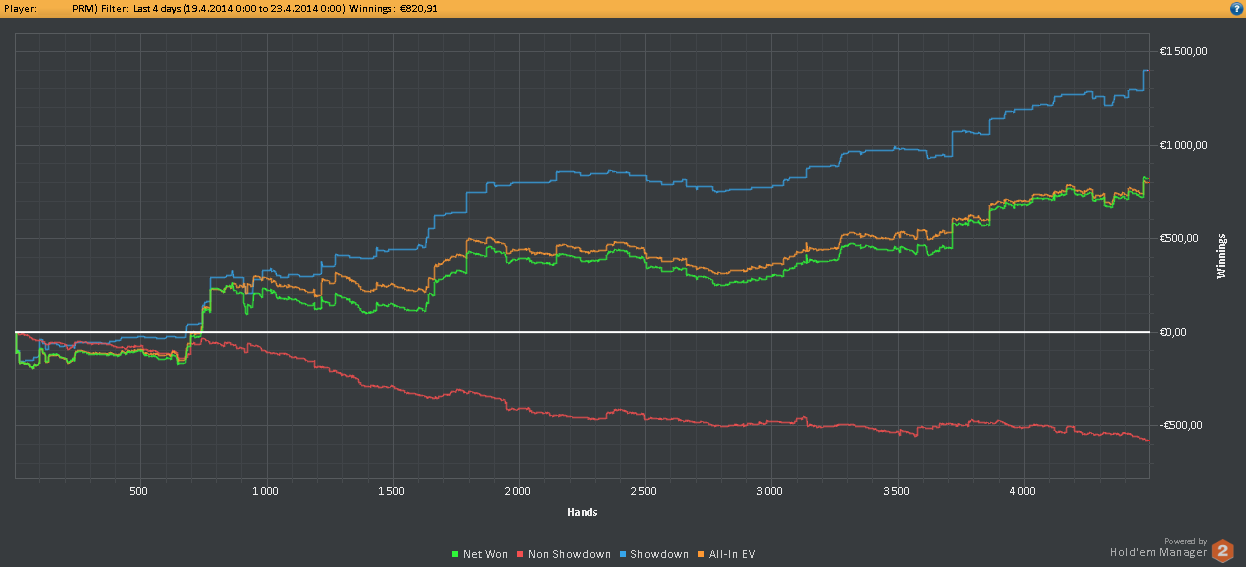Viewport: 1246px width, 567px height.
Task: Click the Winnings €820,91 summary text
Action: (393, 8)
